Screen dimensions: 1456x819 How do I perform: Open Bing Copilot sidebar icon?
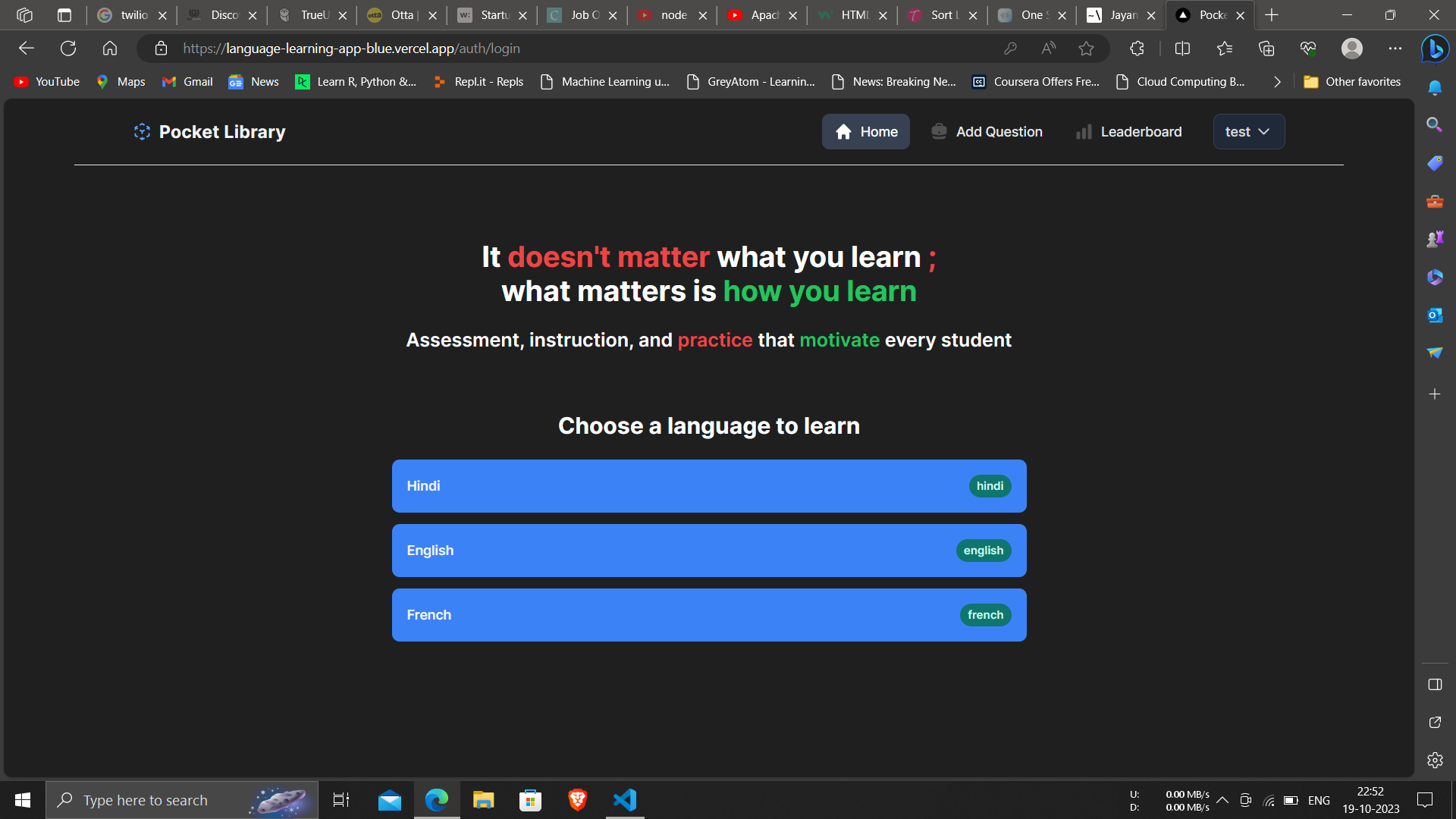click(x=1434, y=49)
